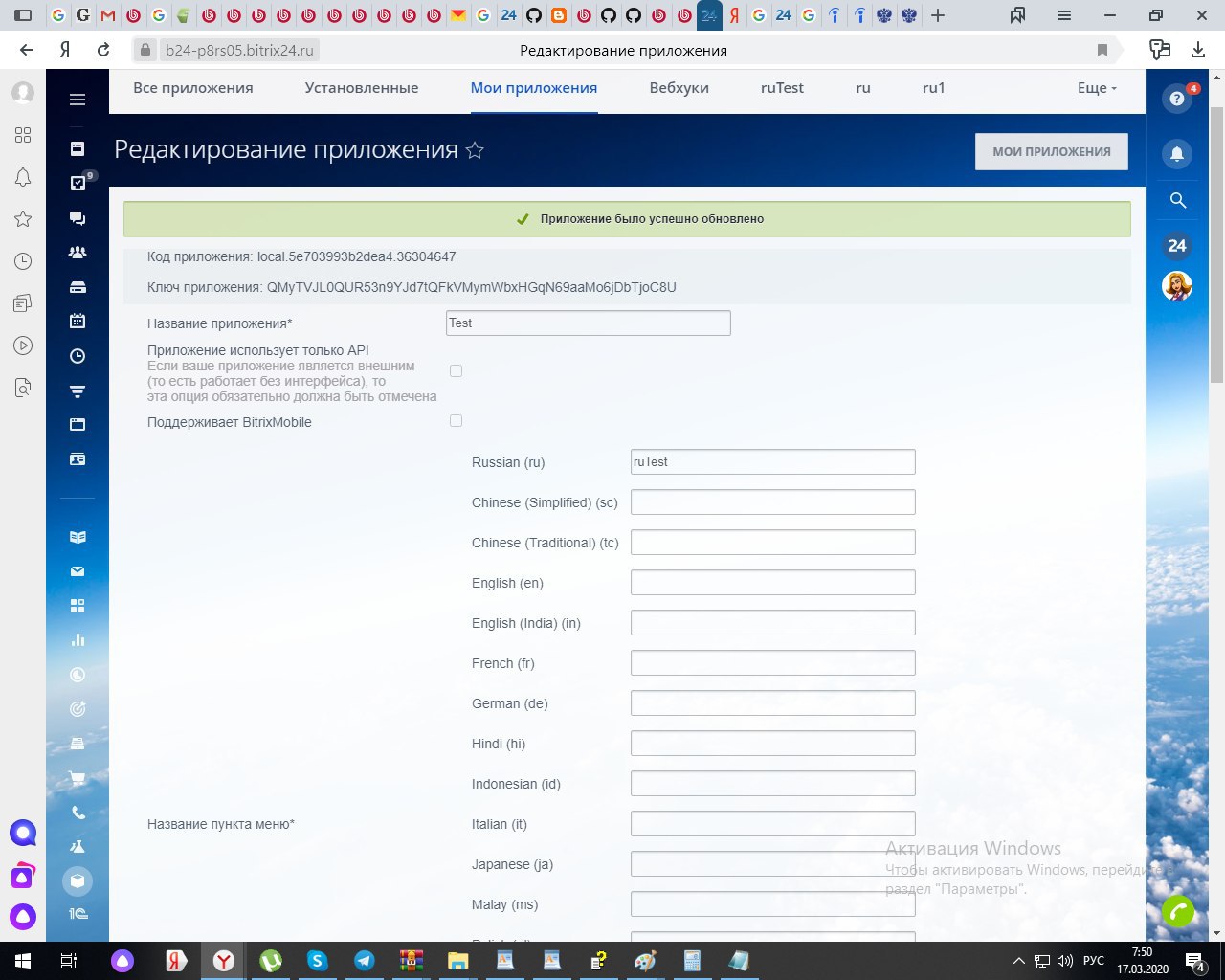Click the bookmark icon in address bar
The width and height of the screenshot is (1225, 980).
tap(1102, 51)
